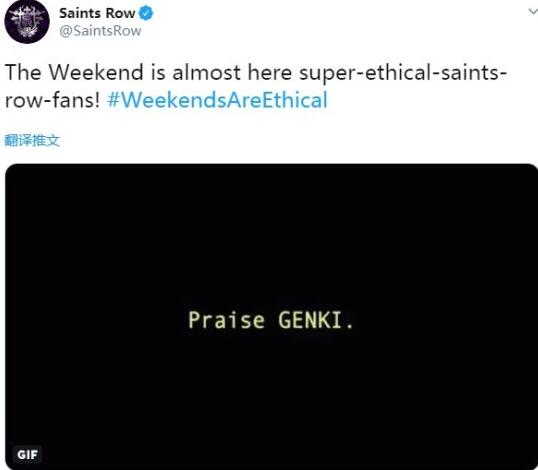Viewport: 538px width, 470px height.
Task: Click the word row-fans! in the tweet
Action: pos(52,100)
